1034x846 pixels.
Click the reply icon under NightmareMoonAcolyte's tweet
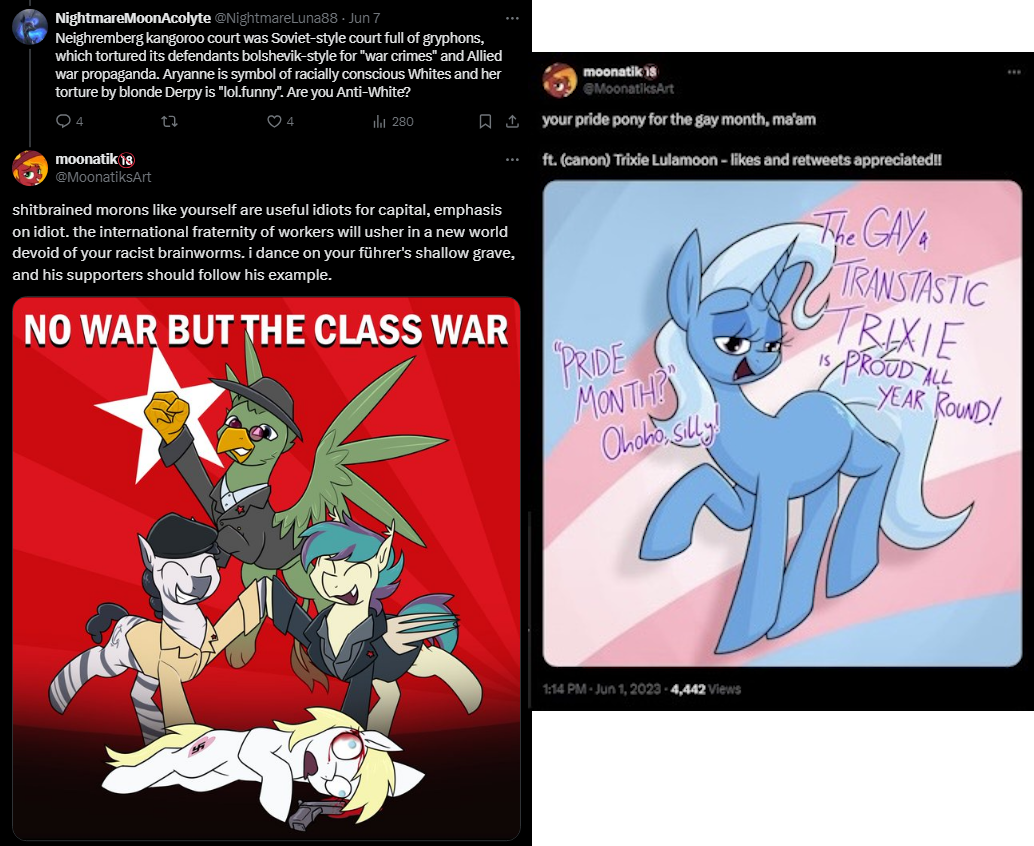63,121
